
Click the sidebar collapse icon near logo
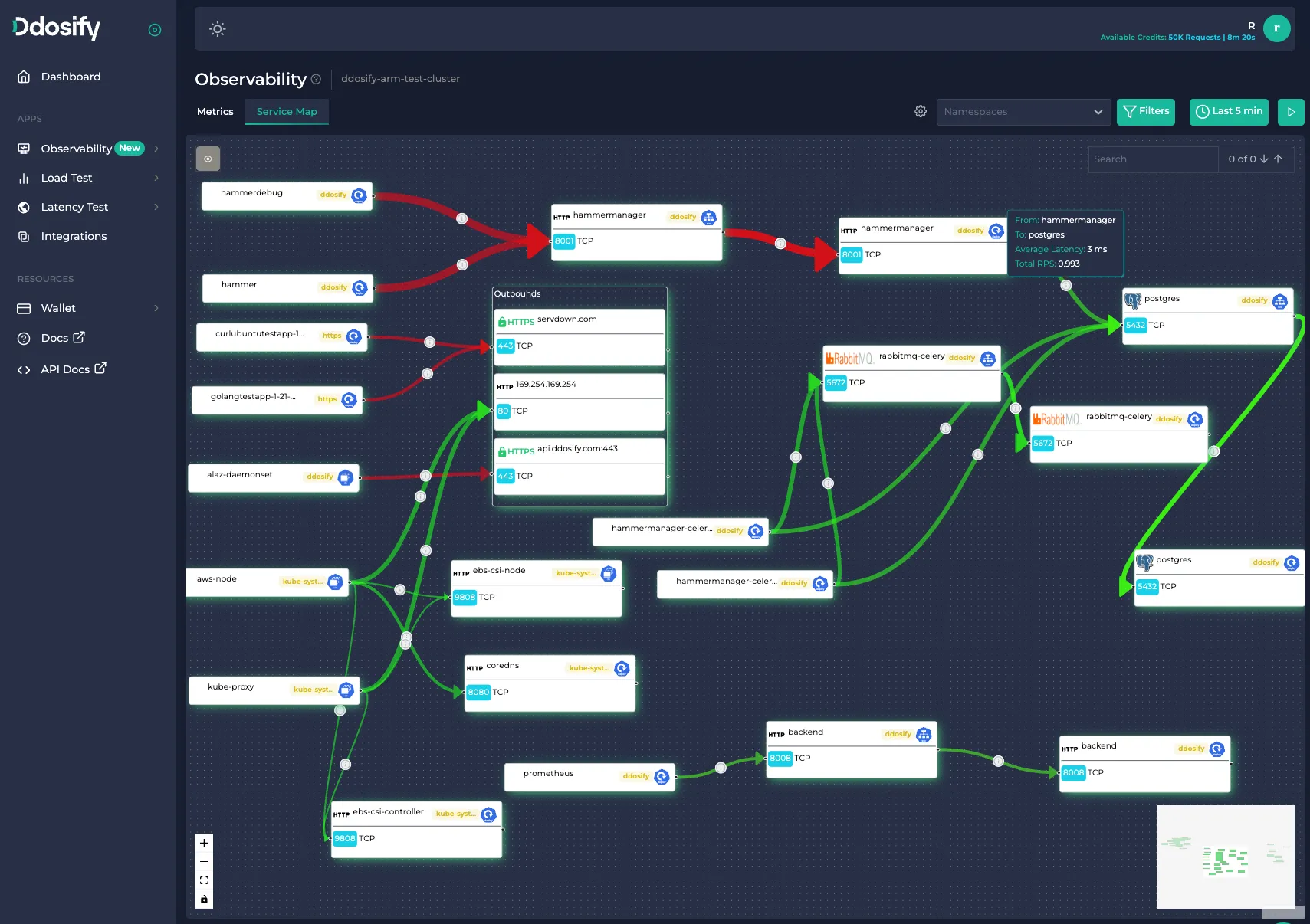click(155, 30)
